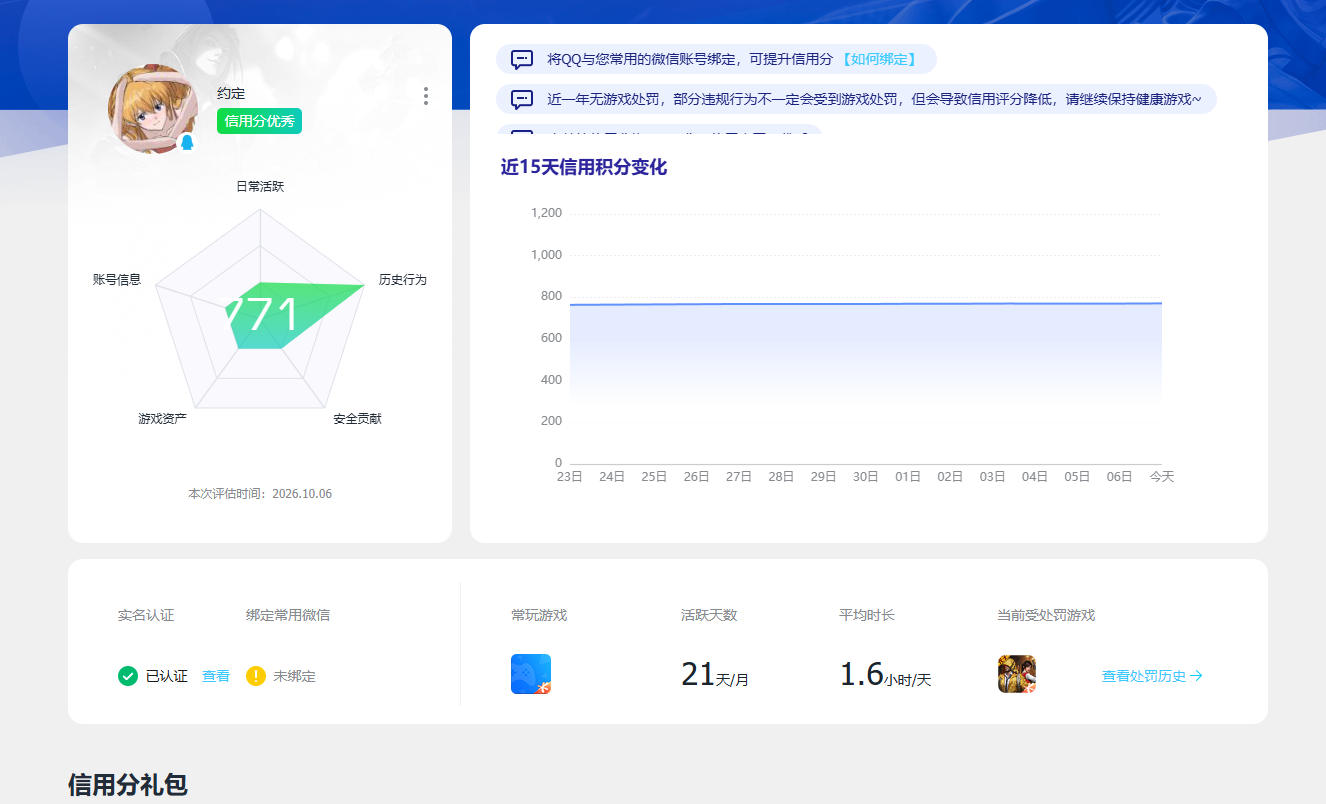The height and width of the screenshot is (804, 1326).
Task: Click the 23日 label on chart axis
Action: tap(570, 477)
